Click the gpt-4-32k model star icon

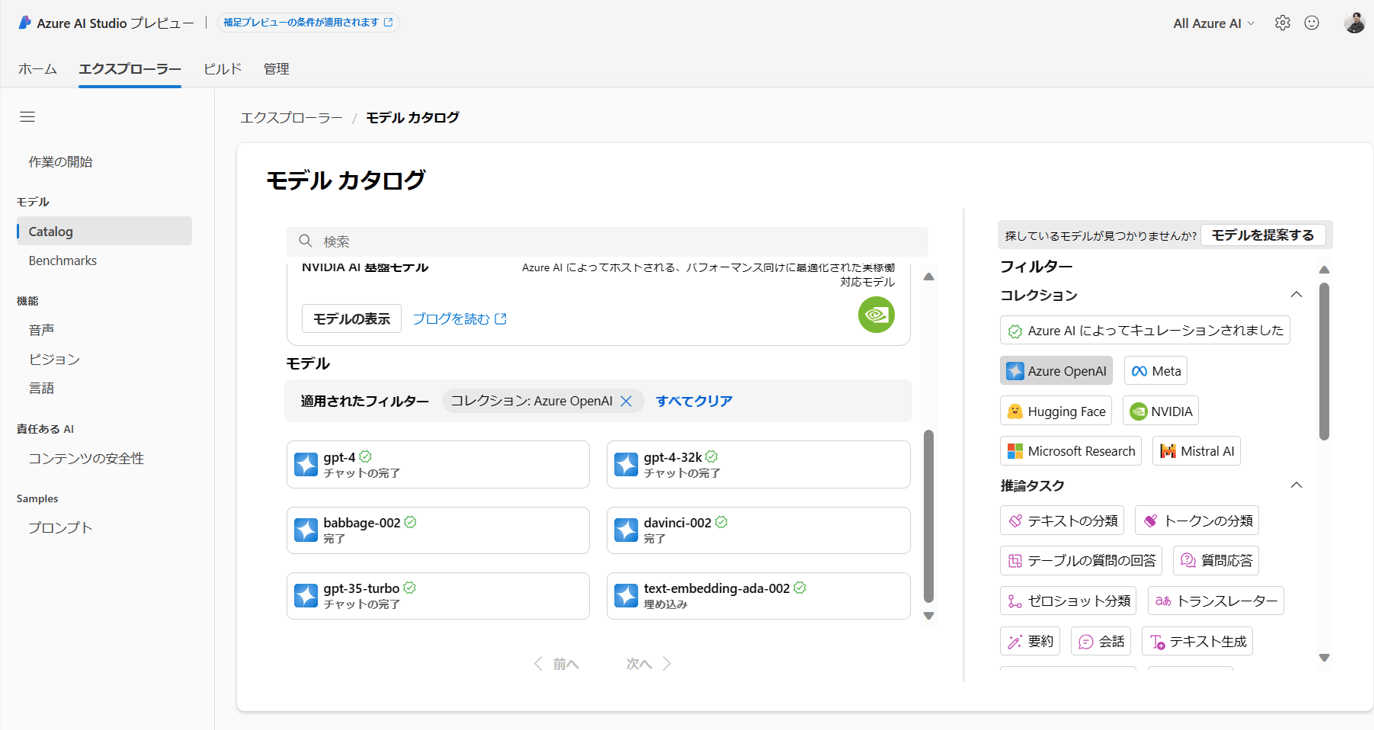point(626,464)
